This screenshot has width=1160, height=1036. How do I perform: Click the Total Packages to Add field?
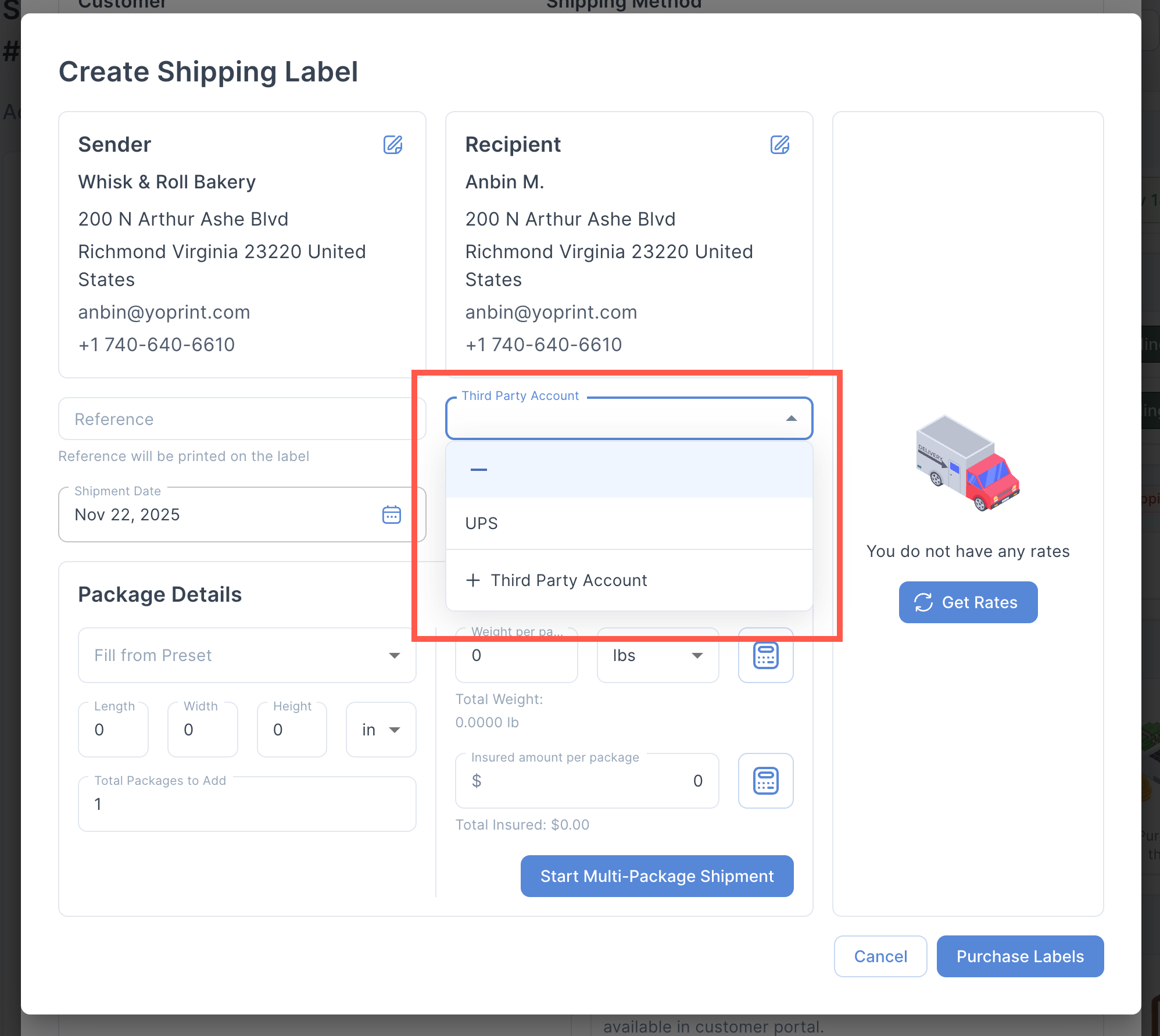pyautogui.click(x=247, y=805)
